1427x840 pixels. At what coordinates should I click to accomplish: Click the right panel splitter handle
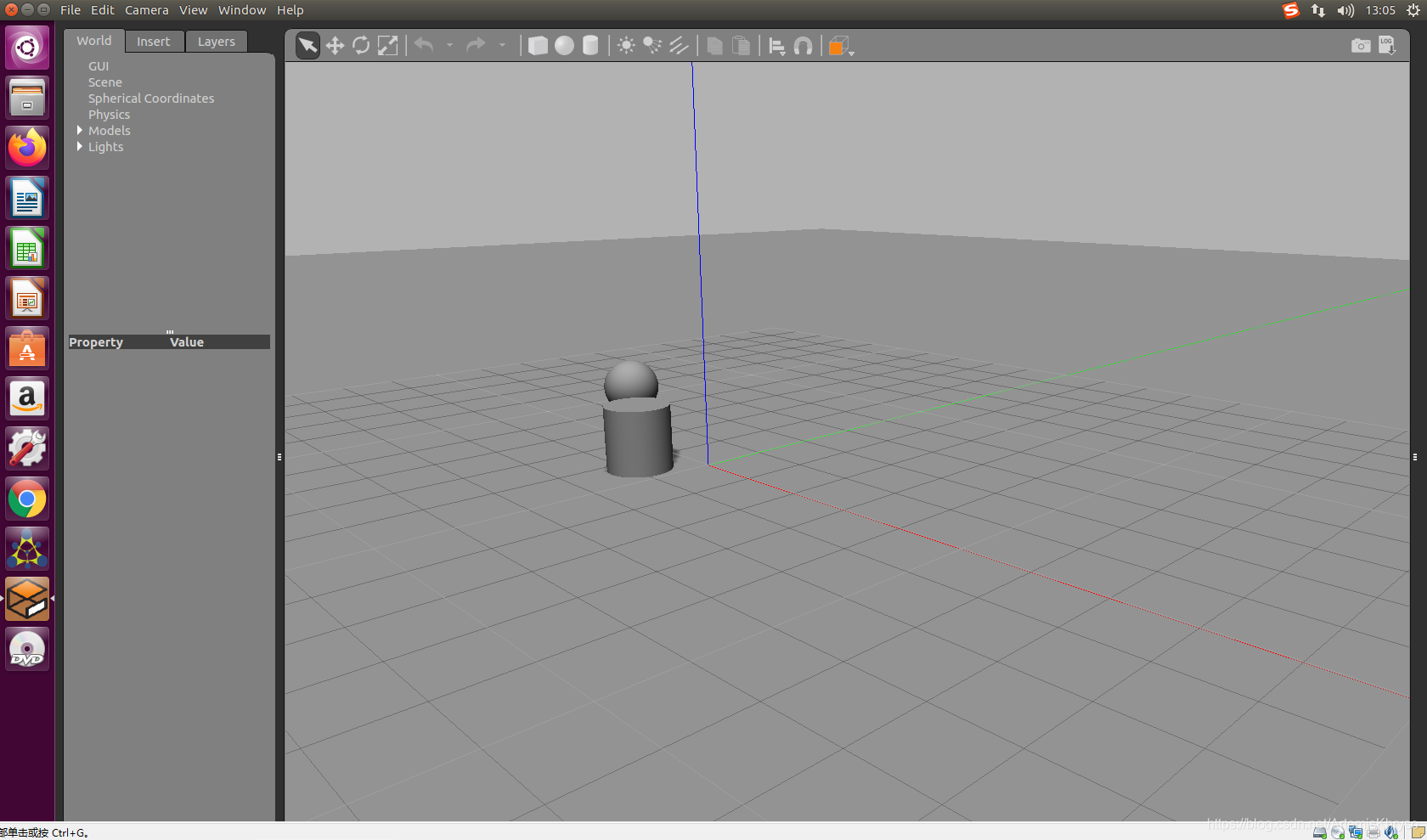point(1415,457)
